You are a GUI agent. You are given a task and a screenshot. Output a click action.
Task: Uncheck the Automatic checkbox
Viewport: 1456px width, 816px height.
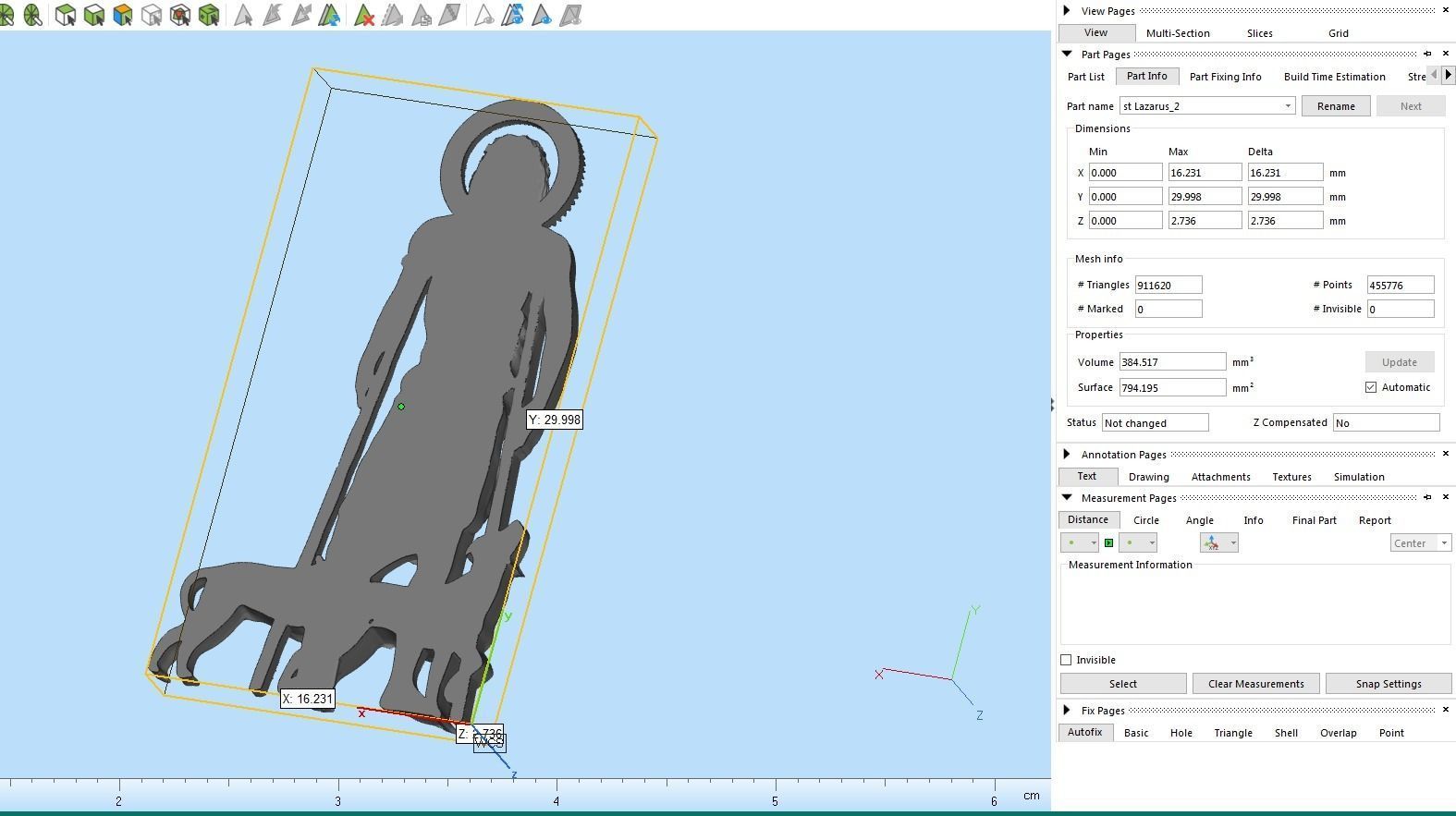pos(1371,387)
